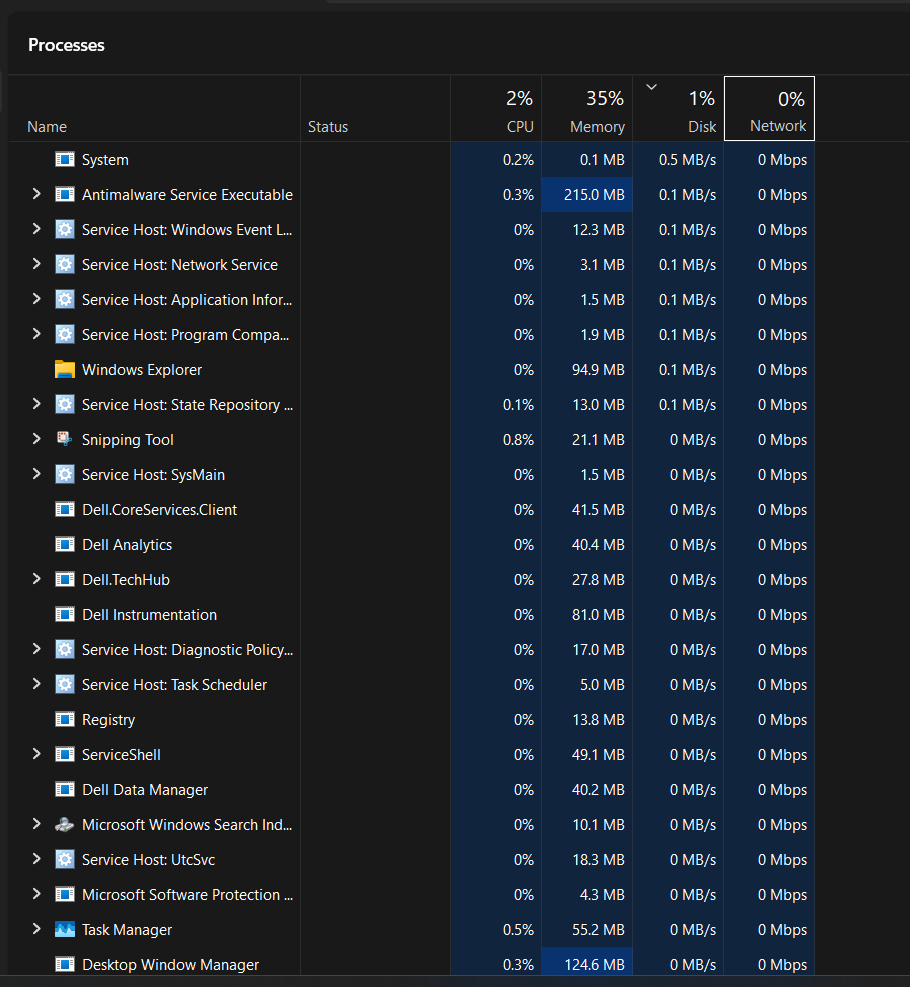
Task: Click the Windows Explorer folder icon
Action: (65, 369)
